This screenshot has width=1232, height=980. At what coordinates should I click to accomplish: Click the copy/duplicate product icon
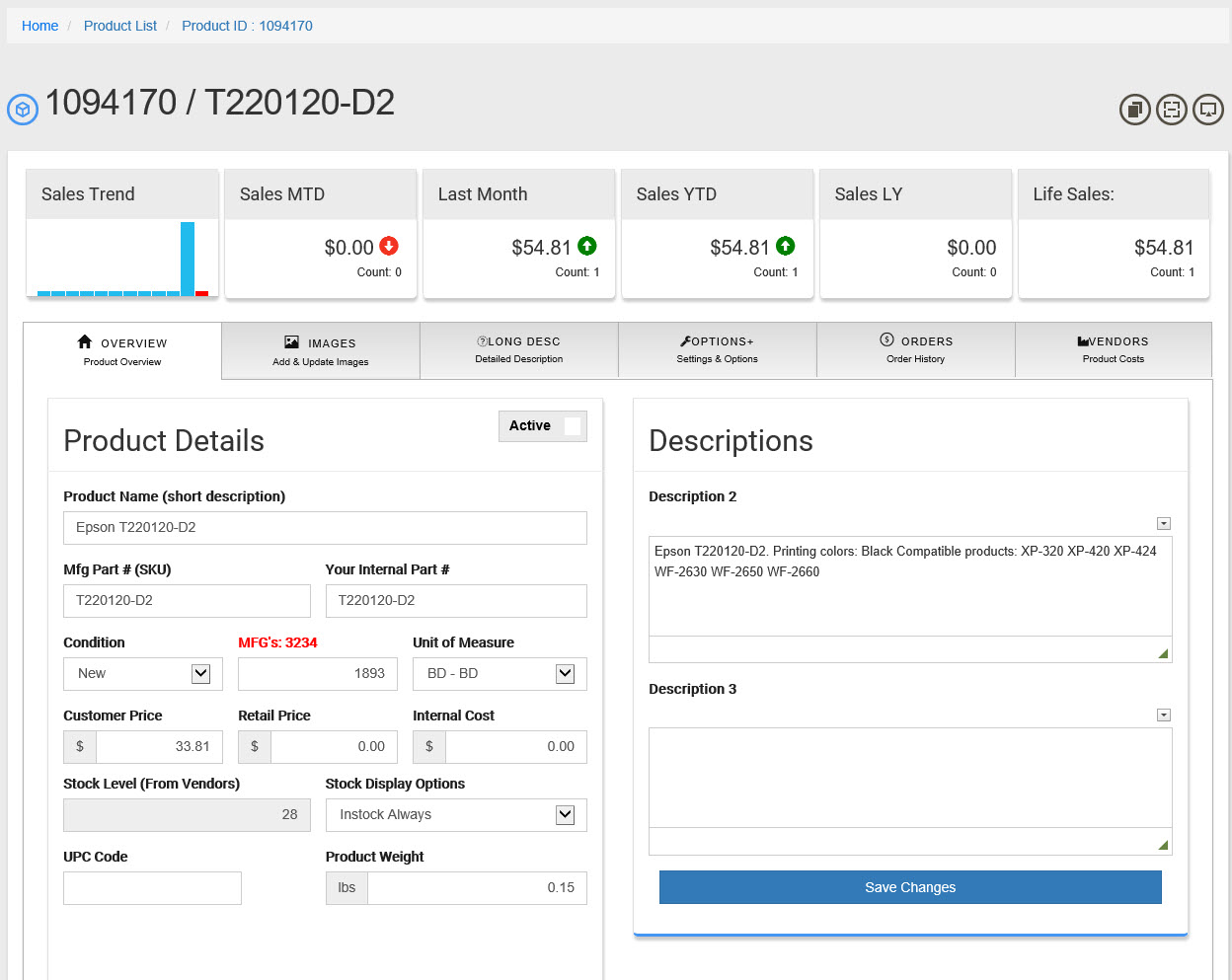(x=1135, y=110)
